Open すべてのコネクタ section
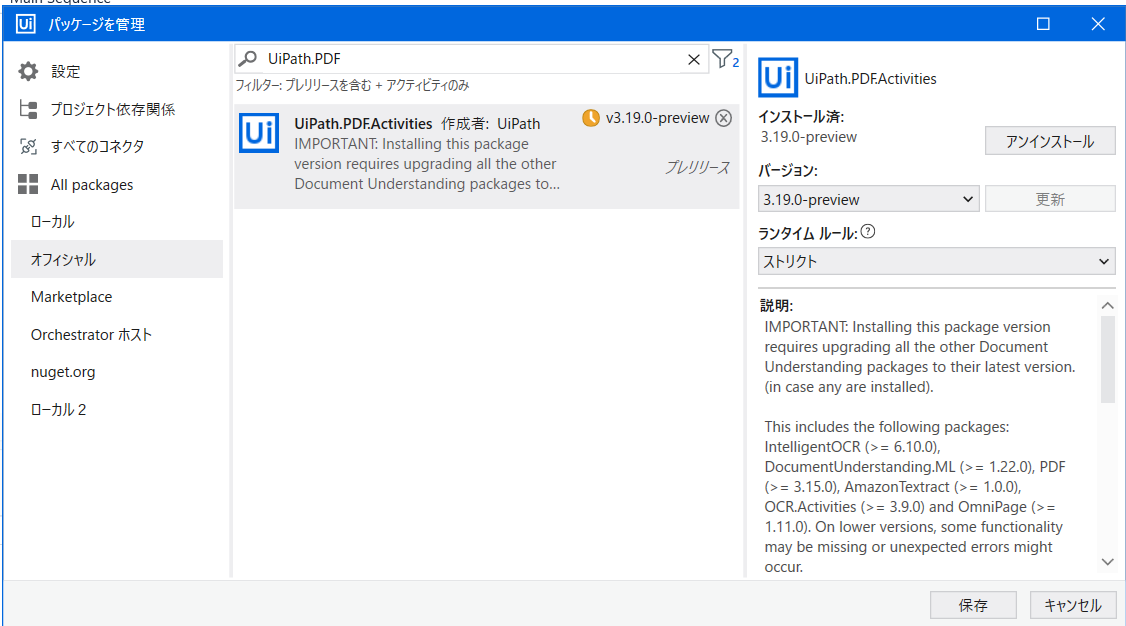This screenshot has height=626, width=1126. (x=97, y=146)
